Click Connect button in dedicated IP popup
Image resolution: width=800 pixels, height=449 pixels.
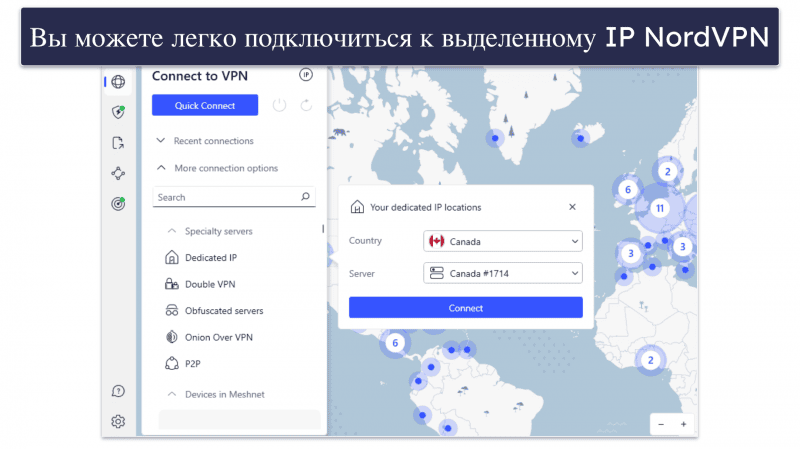point(466,308)
